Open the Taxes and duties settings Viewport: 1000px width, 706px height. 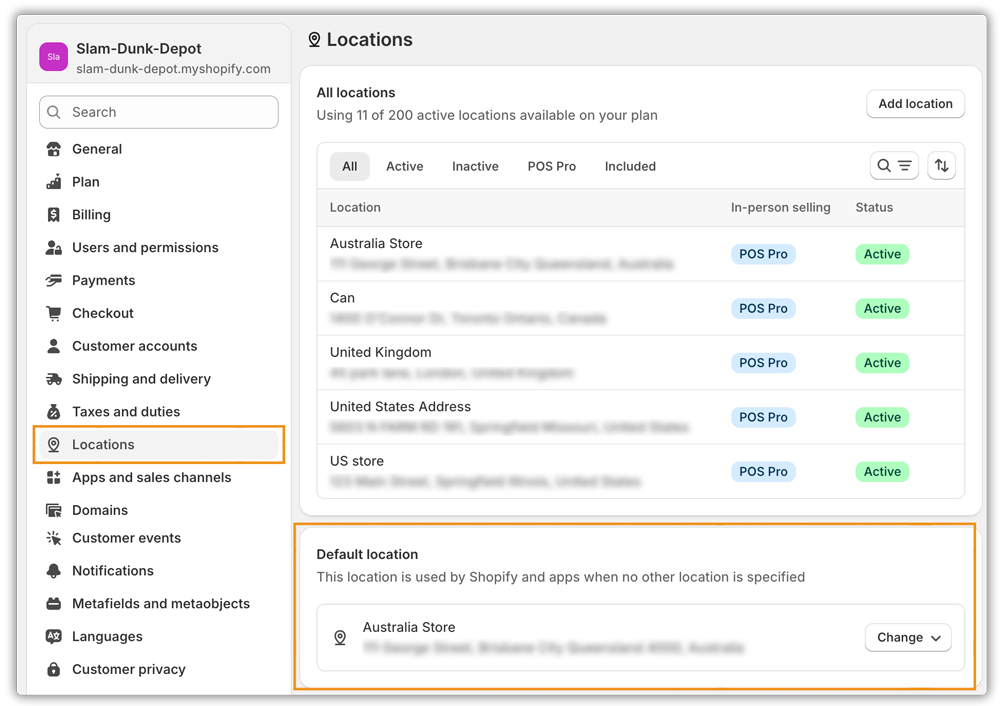click(126, 412)
